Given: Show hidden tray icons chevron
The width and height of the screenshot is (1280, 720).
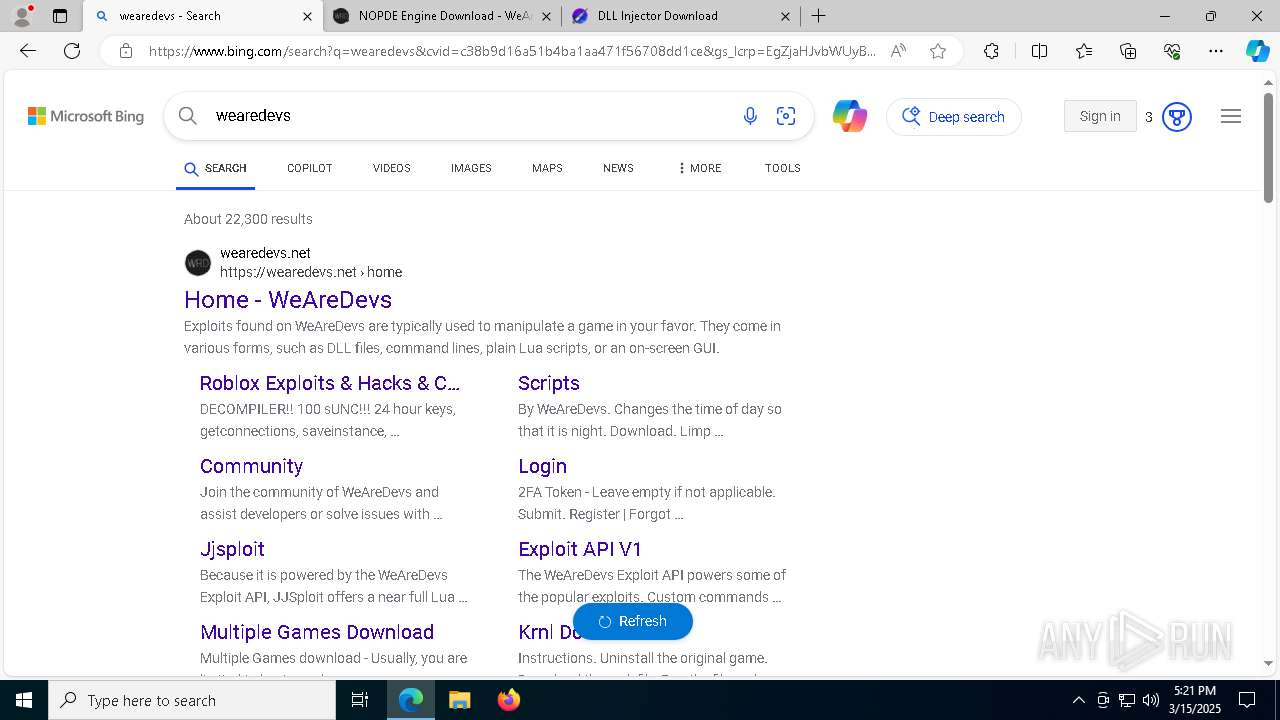Looking at the screenshot, I should [x=1078, y=700].
